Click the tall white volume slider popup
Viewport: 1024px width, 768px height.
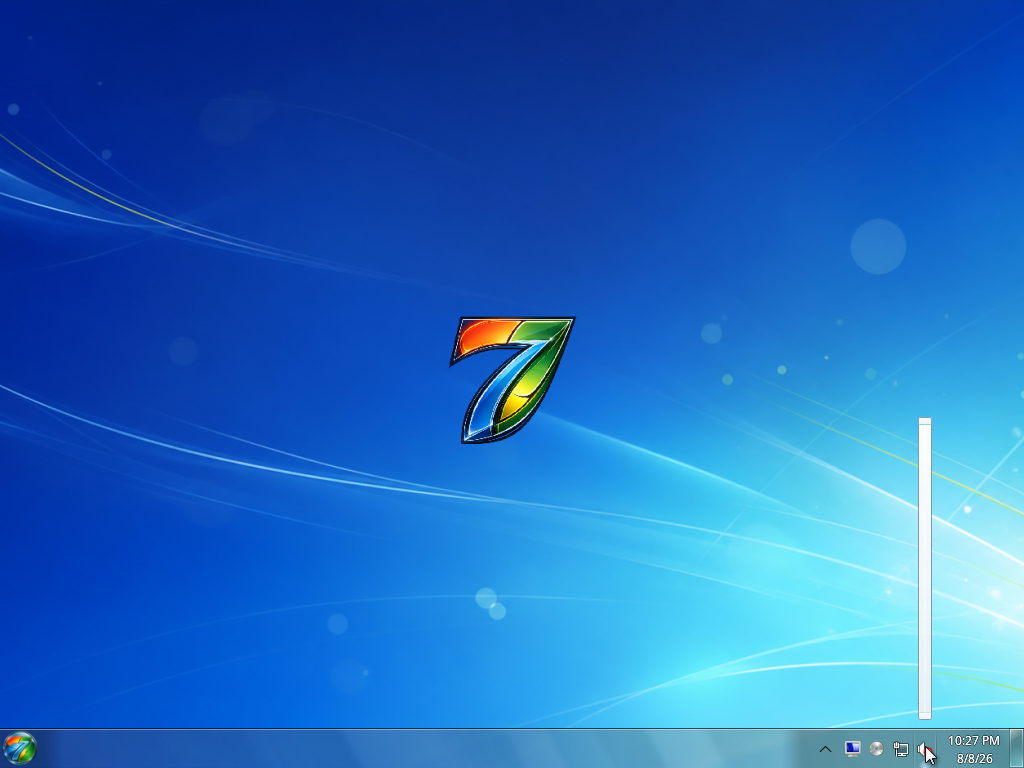(x=925, y=568)
